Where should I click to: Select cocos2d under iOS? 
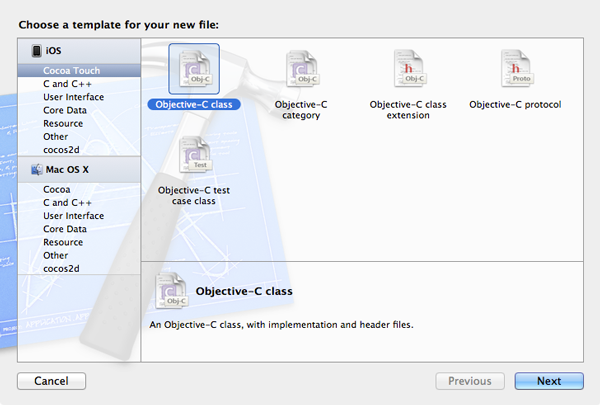click(79, 150)
